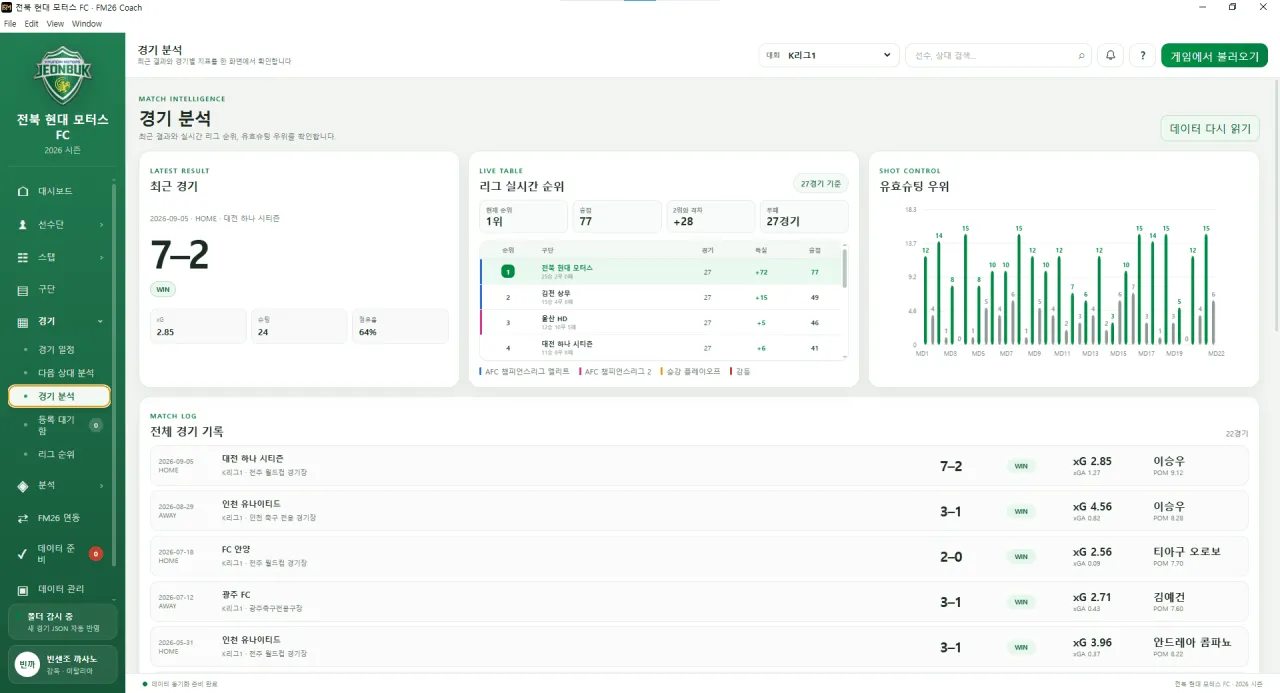Go to 경기 일정 page
The height and width of the screenshot is (693, 1280).
pos(59,350)
